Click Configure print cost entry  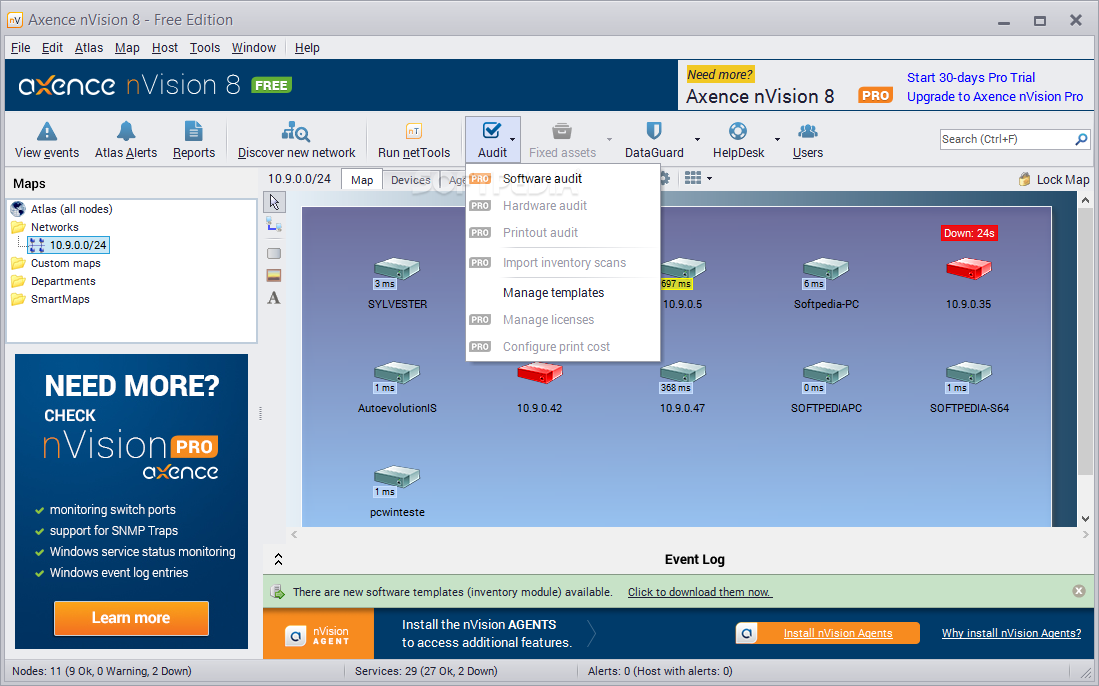563,347
